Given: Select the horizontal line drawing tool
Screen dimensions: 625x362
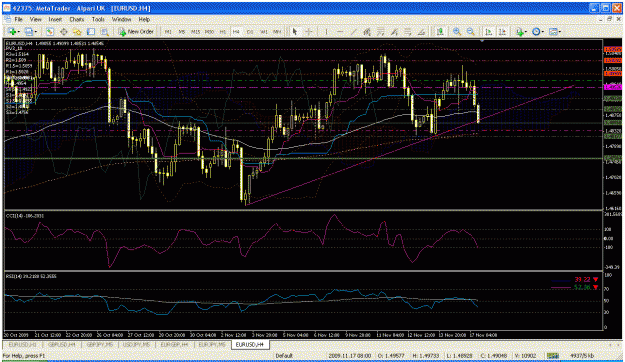Looking at the screenshot, I should pyautogui.click(x=340, y=31).
